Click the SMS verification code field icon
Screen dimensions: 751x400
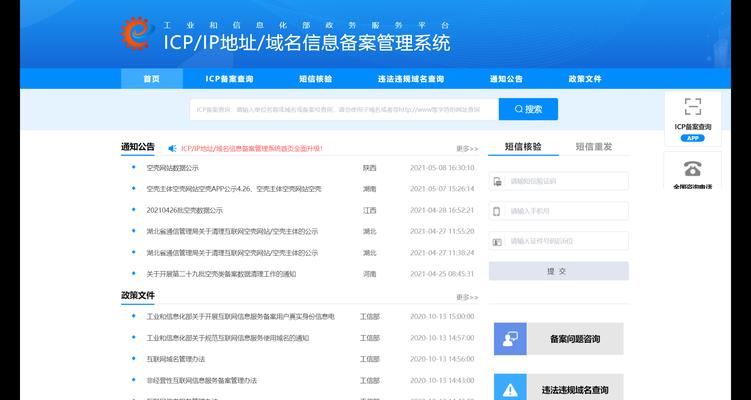tap(498, 182)
